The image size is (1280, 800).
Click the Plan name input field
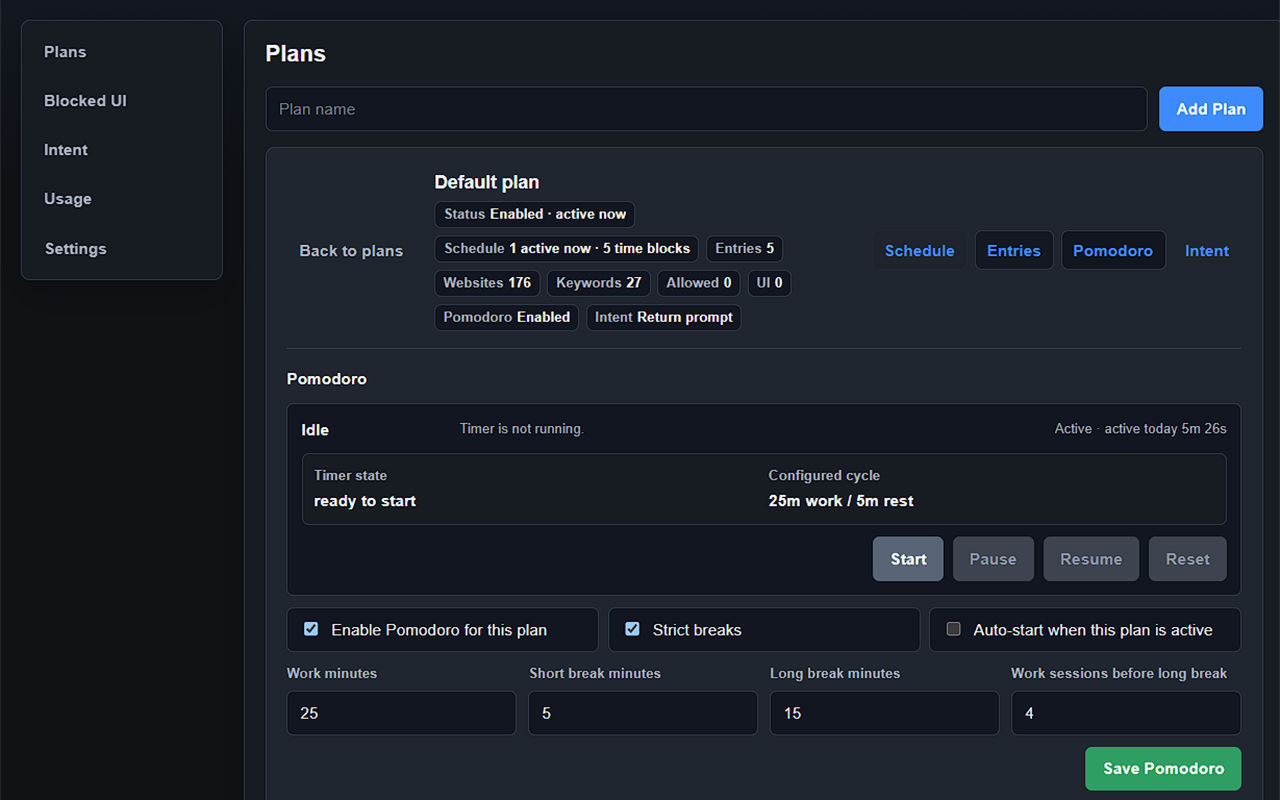point(706,109)
